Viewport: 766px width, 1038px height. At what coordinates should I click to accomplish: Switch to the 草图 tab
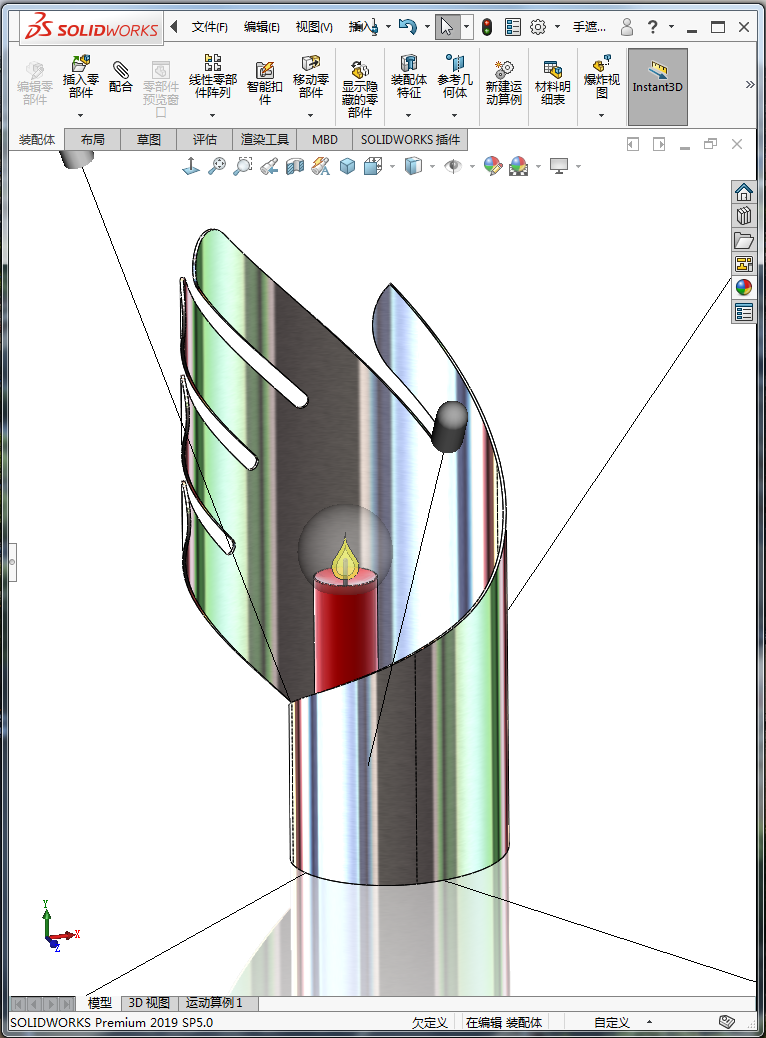coord(149,140)
